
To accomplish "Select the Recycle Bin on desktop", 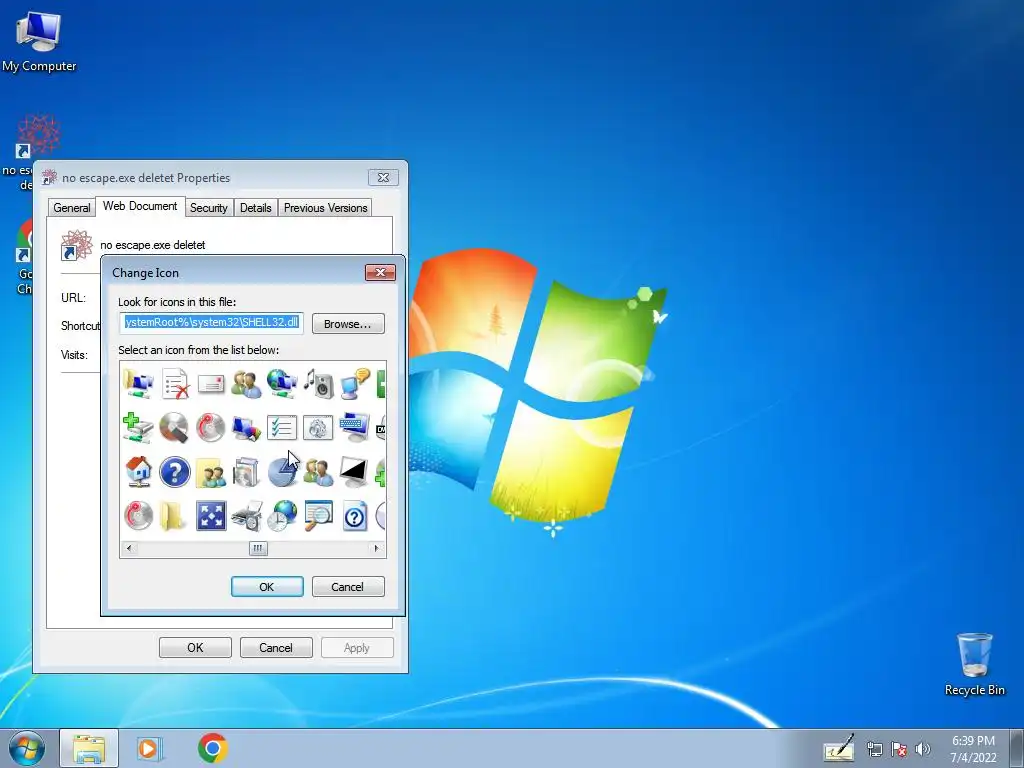I will pos(974,664).
